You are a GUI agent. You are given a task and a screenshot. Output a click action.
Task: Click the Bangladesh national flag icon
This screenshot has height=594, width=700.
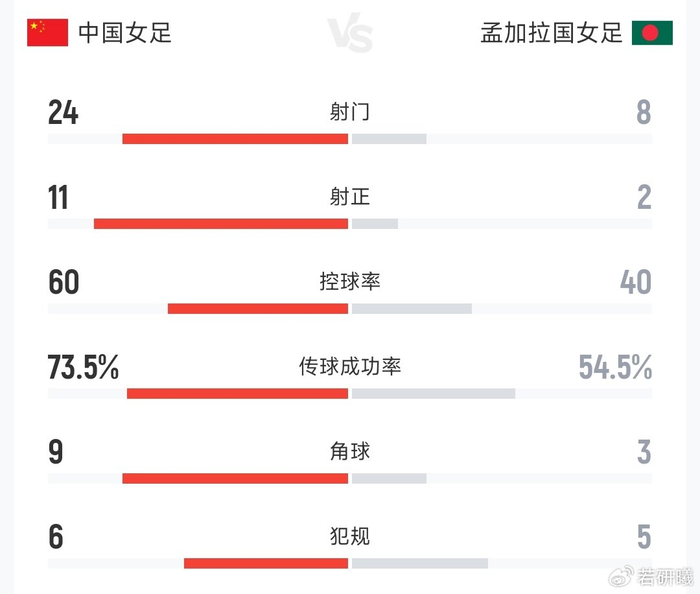pos(651,33)
